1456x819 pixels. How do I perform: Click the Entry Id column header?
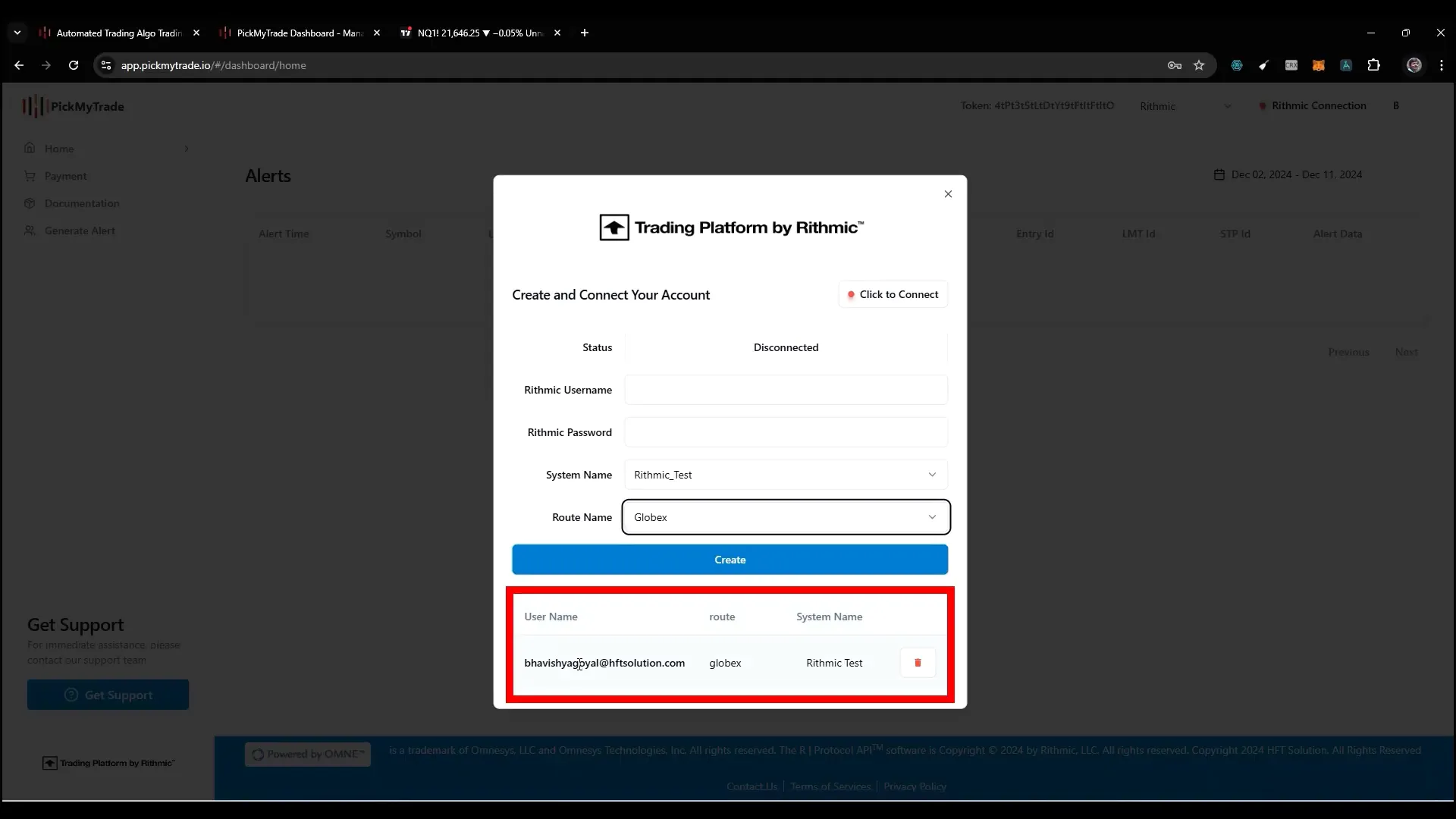click(1034, 234)
